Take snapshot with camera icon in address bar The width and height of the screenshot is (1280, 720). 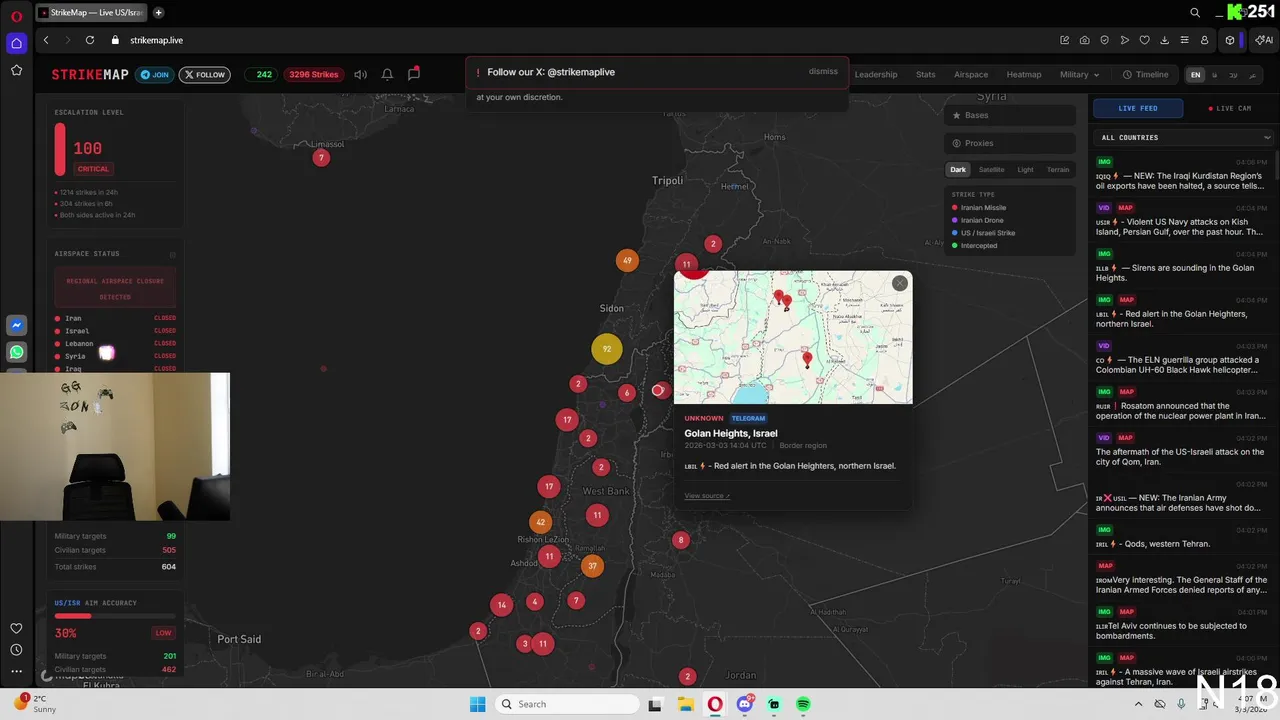pos(1085,40)
